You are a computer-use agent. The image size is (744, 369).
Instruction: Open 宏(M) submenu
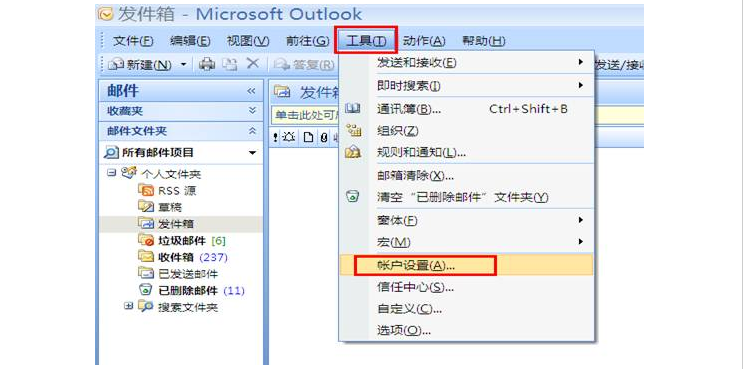(466, 242)
